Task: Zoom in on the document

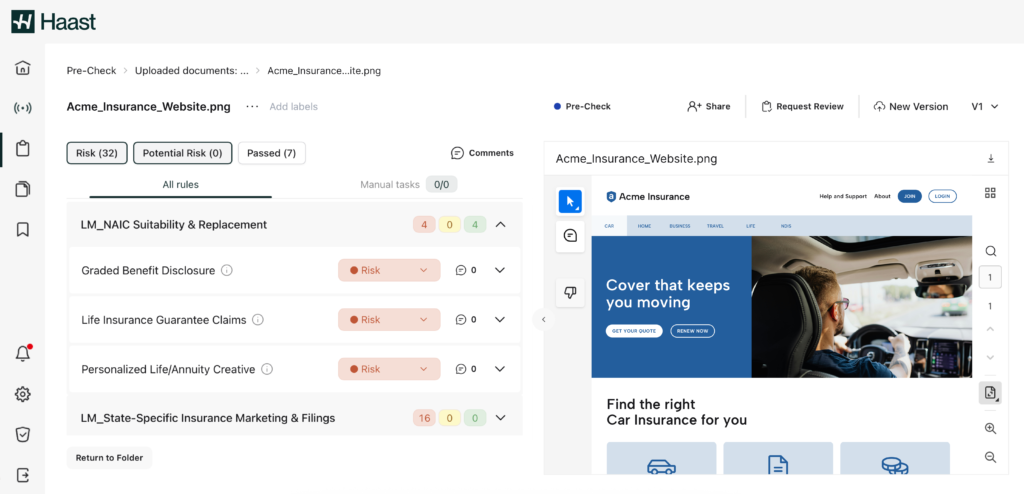Action: click(x=990, y=429)
